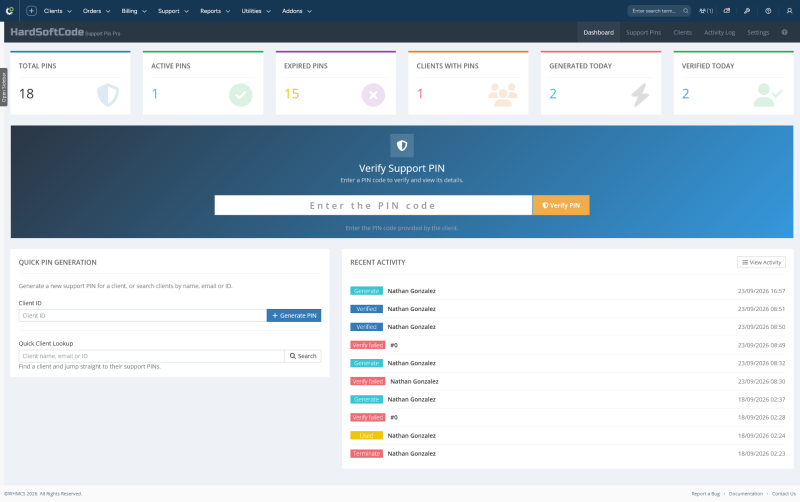The image size is (800, 502).
Task: Expand the Clients menu
Action: coord(58,11)
